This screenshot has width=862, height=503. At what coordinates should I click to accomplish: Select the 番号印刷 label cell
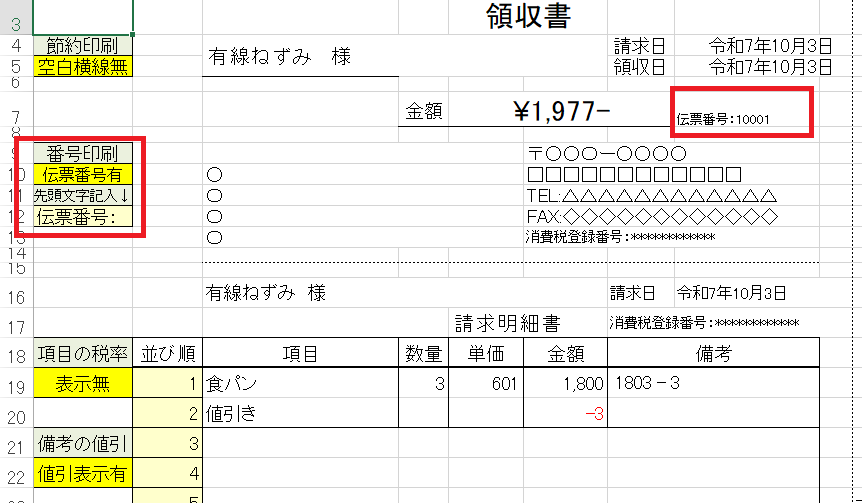[x=82, y=154]
